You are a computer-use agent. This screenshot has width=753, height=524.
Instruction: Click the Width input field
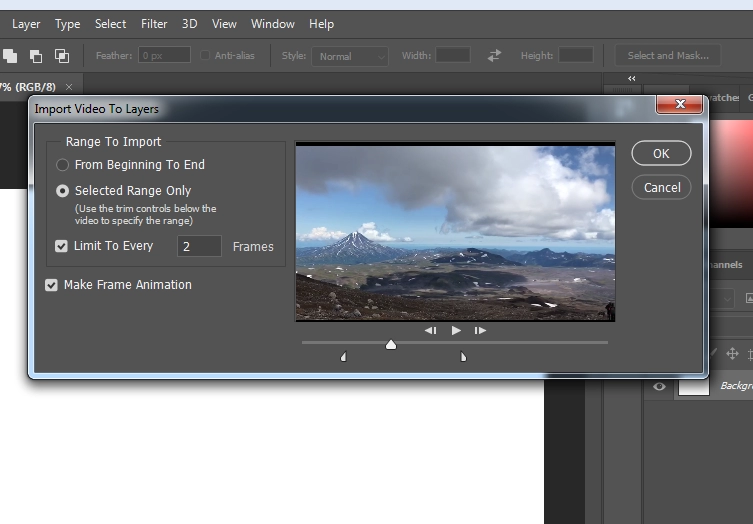453,56
